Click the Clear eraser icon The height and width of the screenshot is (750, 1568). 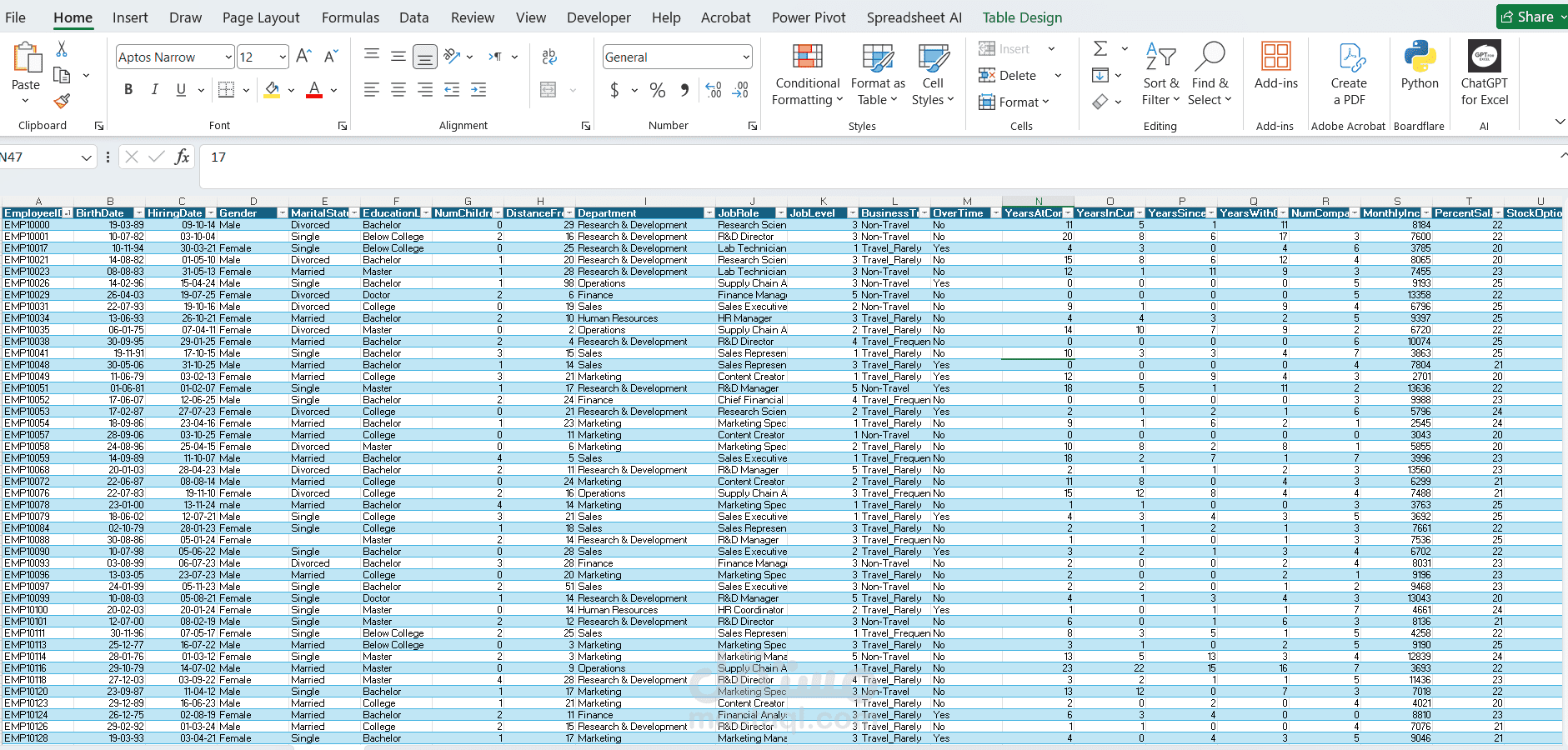pyautogui.click(x=1100, y=102)
